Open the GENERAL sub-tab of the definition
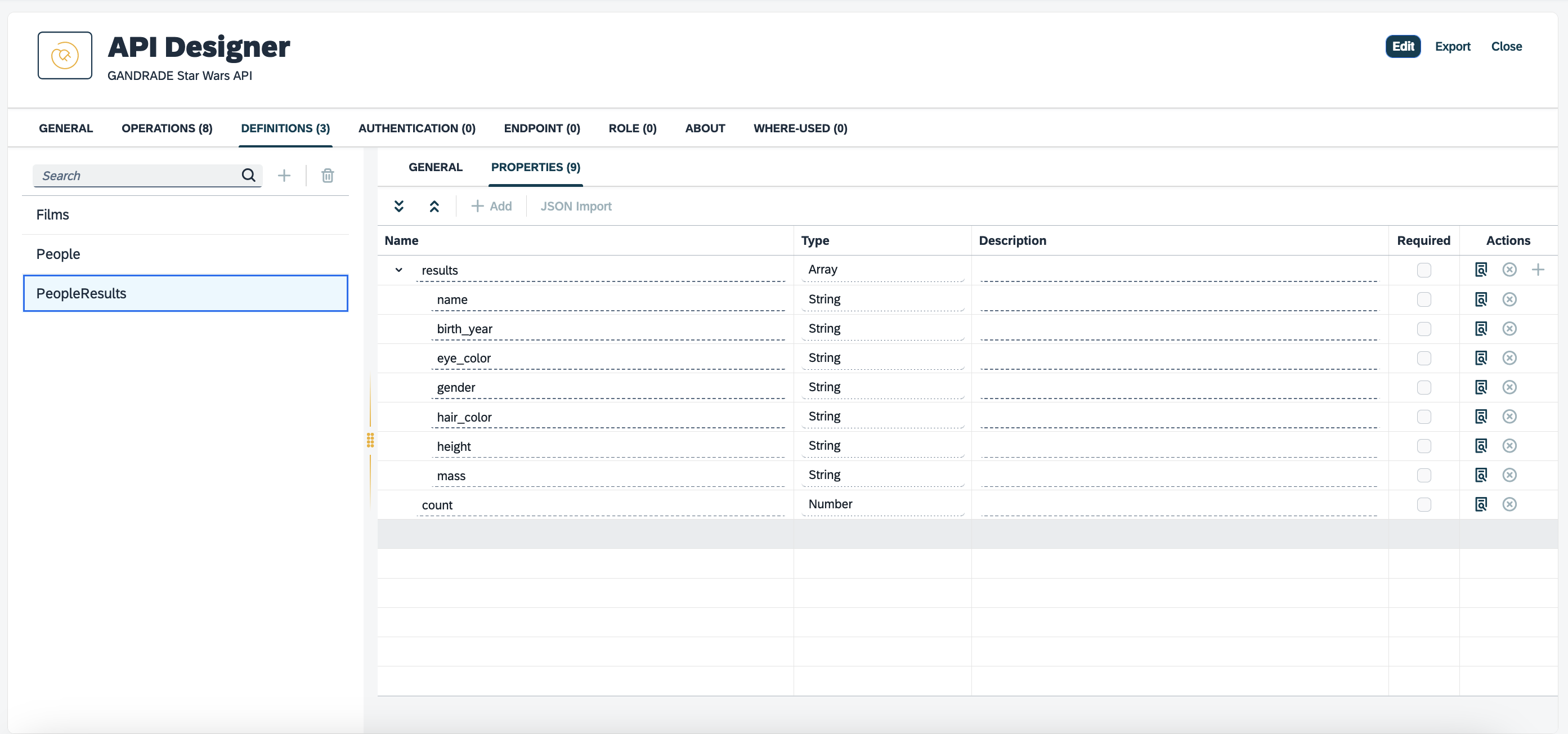 [x=435, y=167]
